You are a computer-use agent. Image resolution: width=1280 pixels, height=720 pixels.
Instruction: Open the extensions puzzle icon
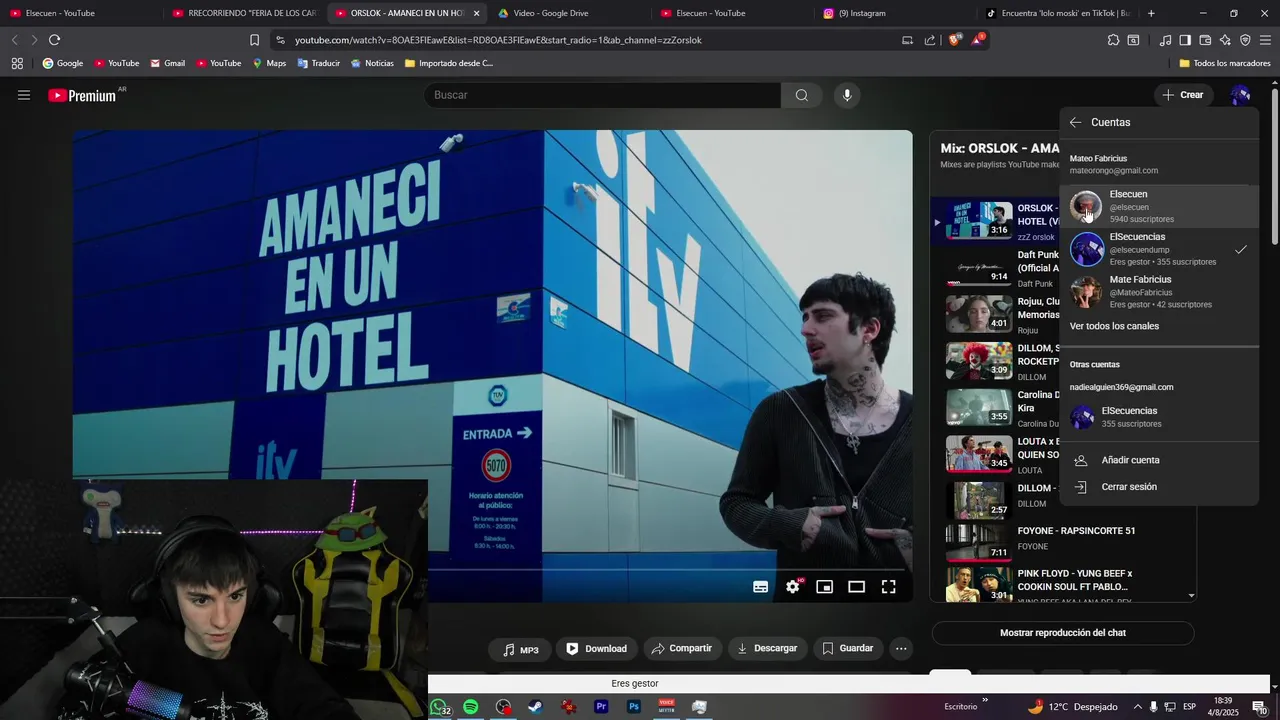point(1113,40)
